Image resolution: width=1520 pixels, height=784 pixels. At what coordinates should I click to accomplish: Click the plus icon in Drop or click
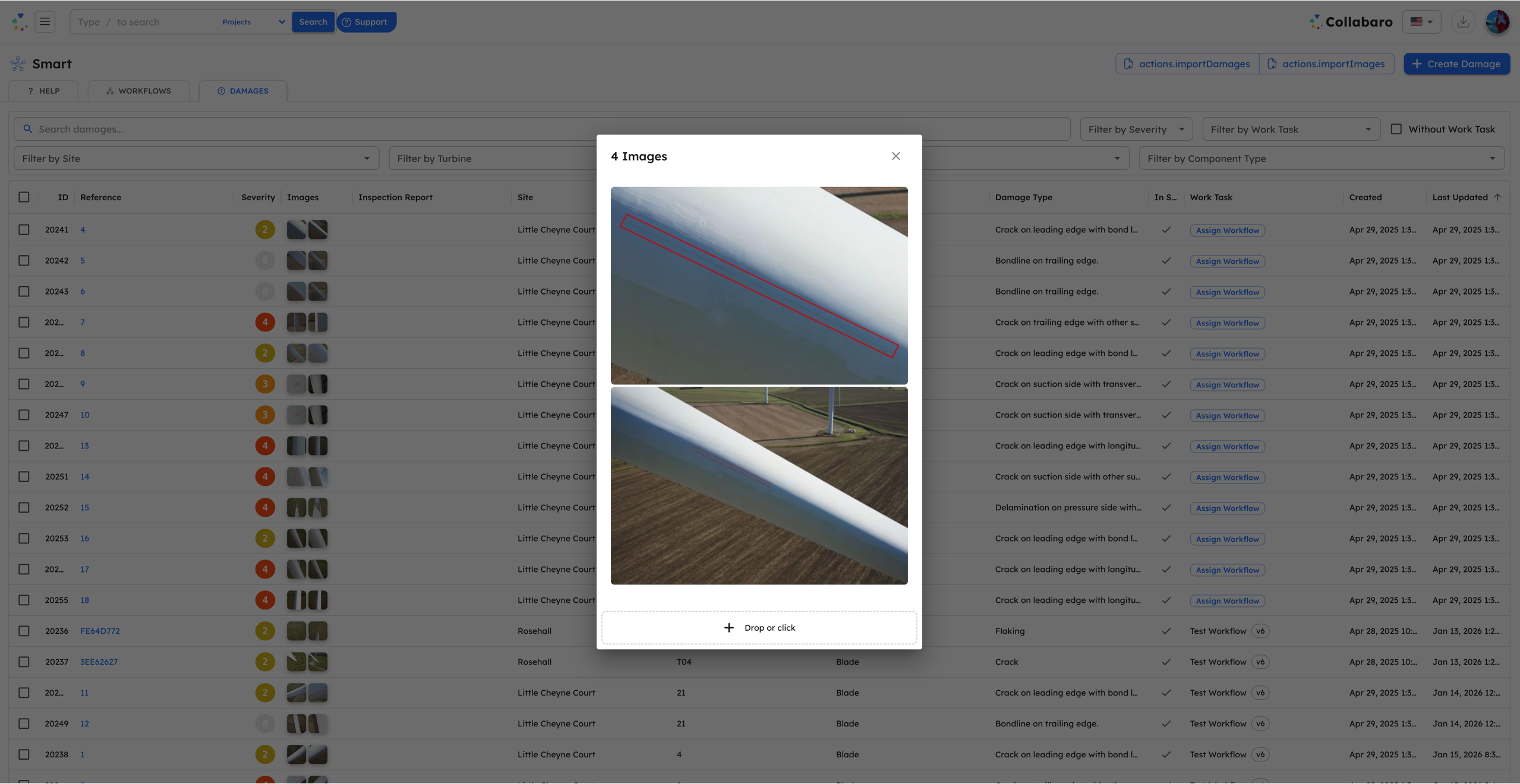tap(729, 628)
